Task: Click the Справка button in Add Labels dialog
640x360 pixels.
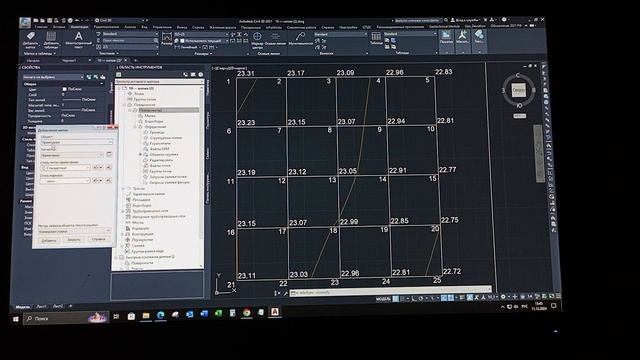Action: pos(98,240)
